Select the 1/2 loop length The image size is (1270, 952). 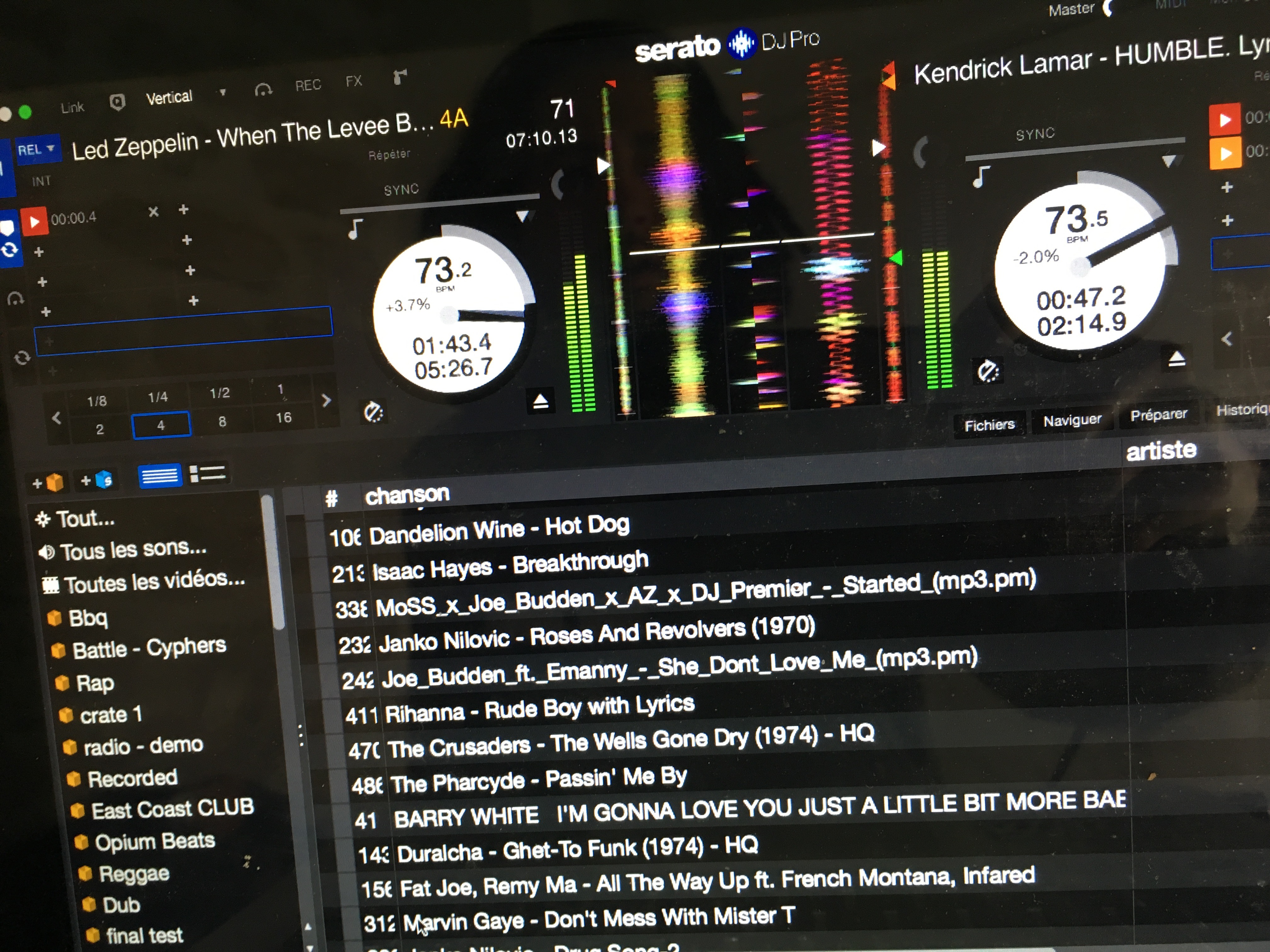pyautogui.click(x=219, y=393)
